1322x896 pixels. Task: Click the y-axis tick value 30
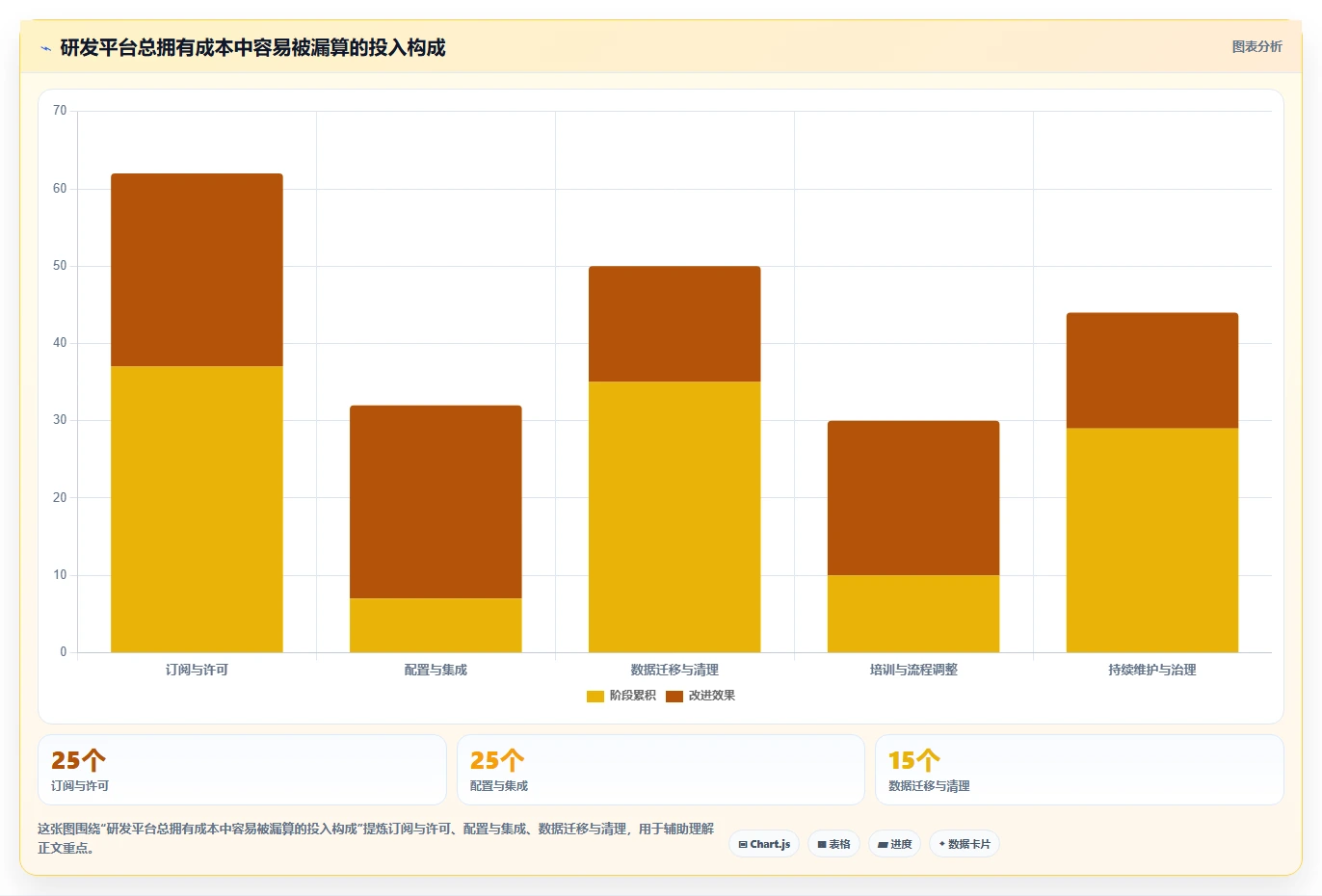point(60,420)
